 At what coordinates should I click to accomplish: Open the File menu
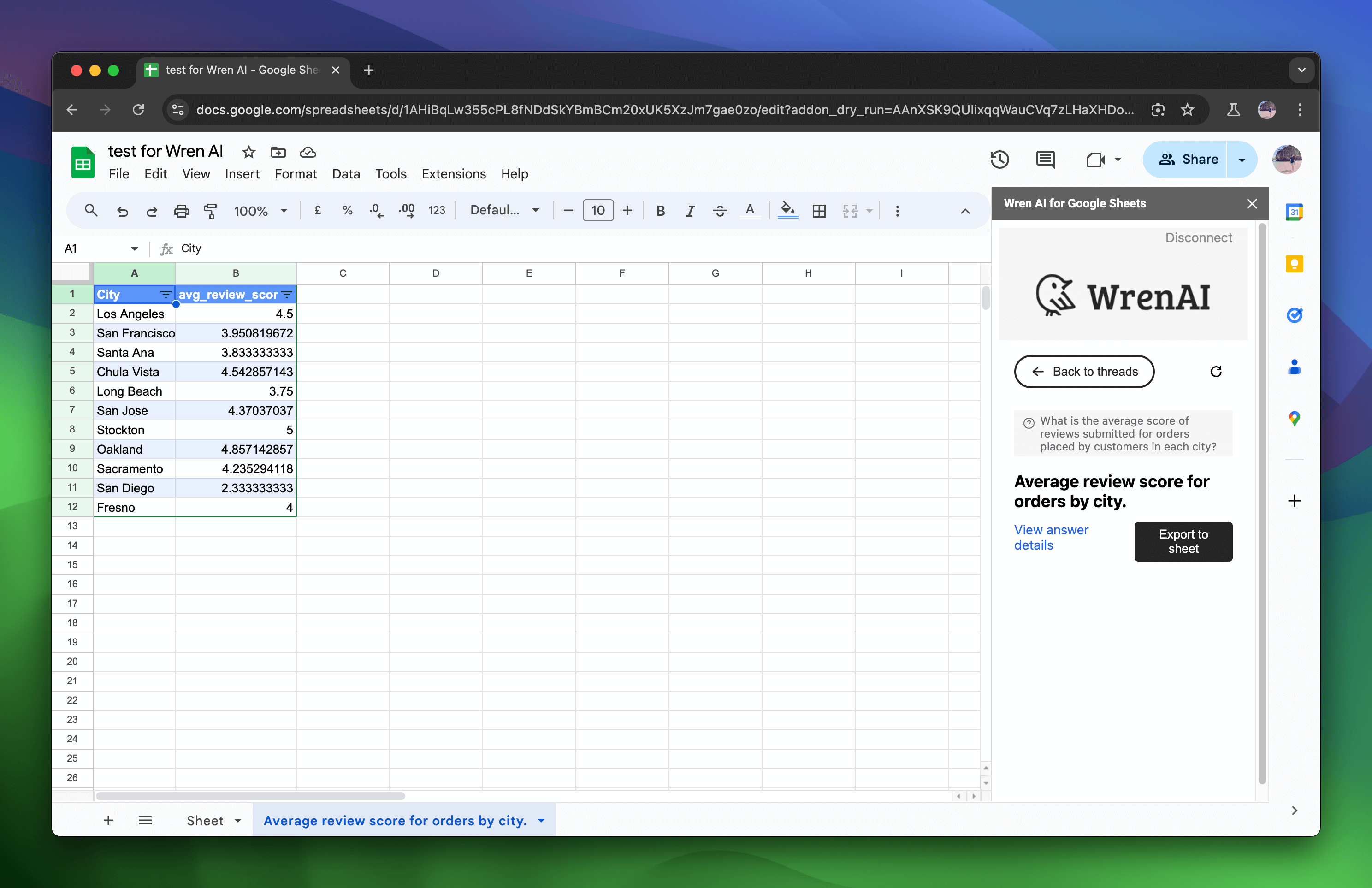(x=119, y=173)
